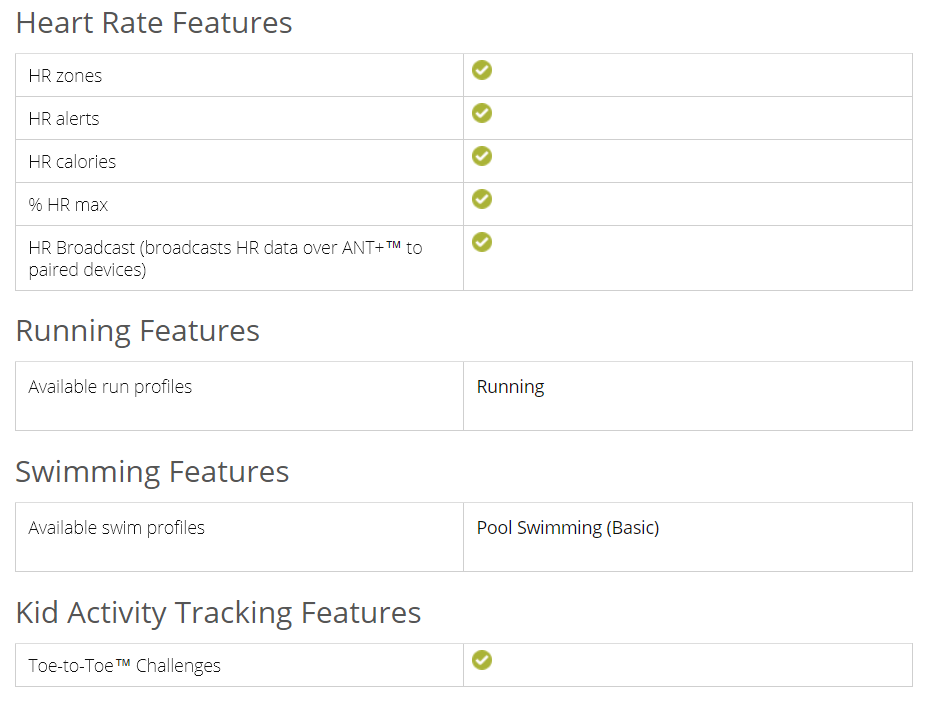Click the HR zones row label
Viewport: 950px width, 708px height.
coord(65,76)
